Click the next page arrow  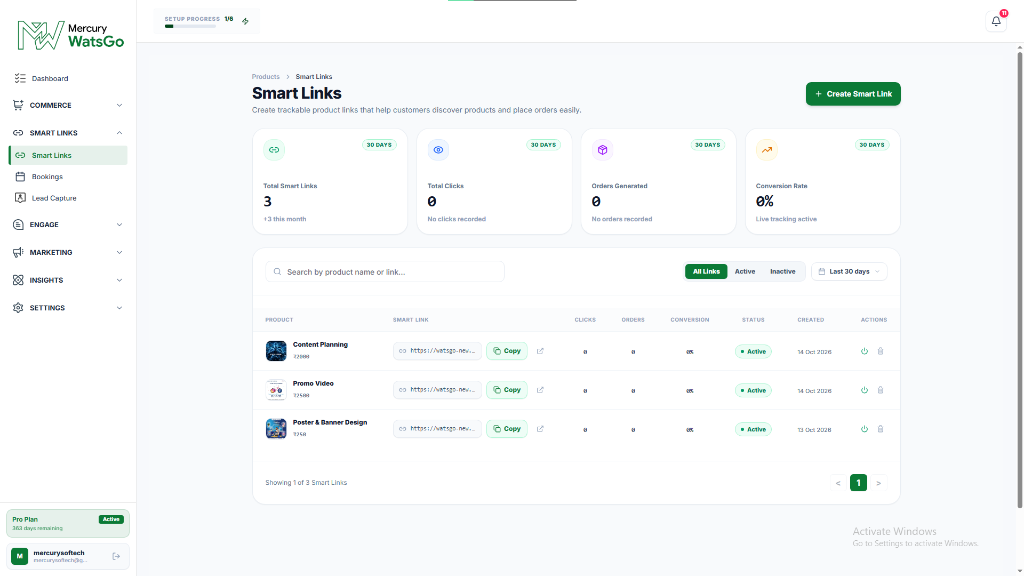(878, 483)
